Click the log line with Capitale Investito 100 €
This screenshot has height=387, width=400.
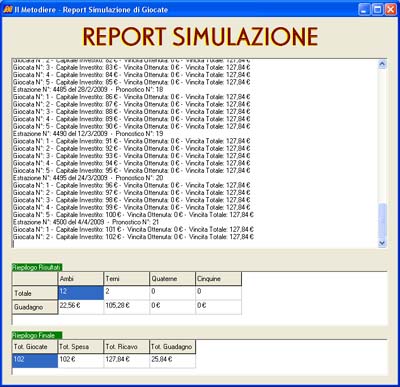(x=133, y=214)
